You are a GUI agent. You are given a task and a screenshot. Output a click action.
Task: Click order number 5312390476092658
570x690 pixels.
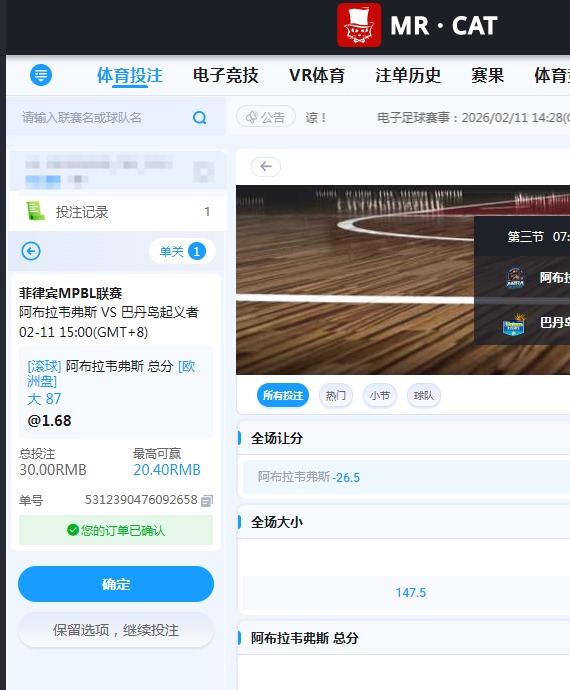[x=141, y=500]
